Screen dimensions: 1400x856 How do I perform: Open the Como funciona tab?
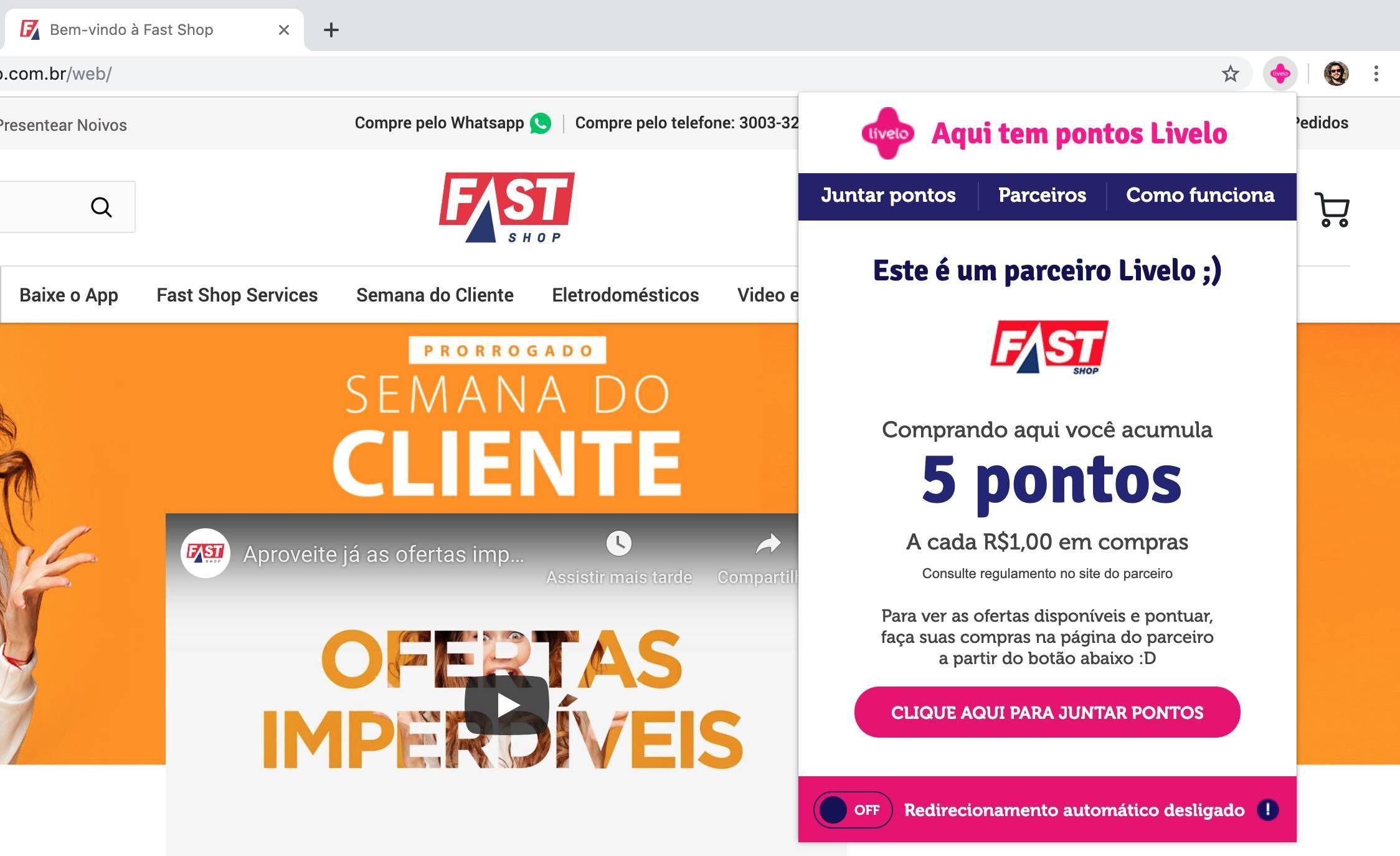click(1200, 196)
